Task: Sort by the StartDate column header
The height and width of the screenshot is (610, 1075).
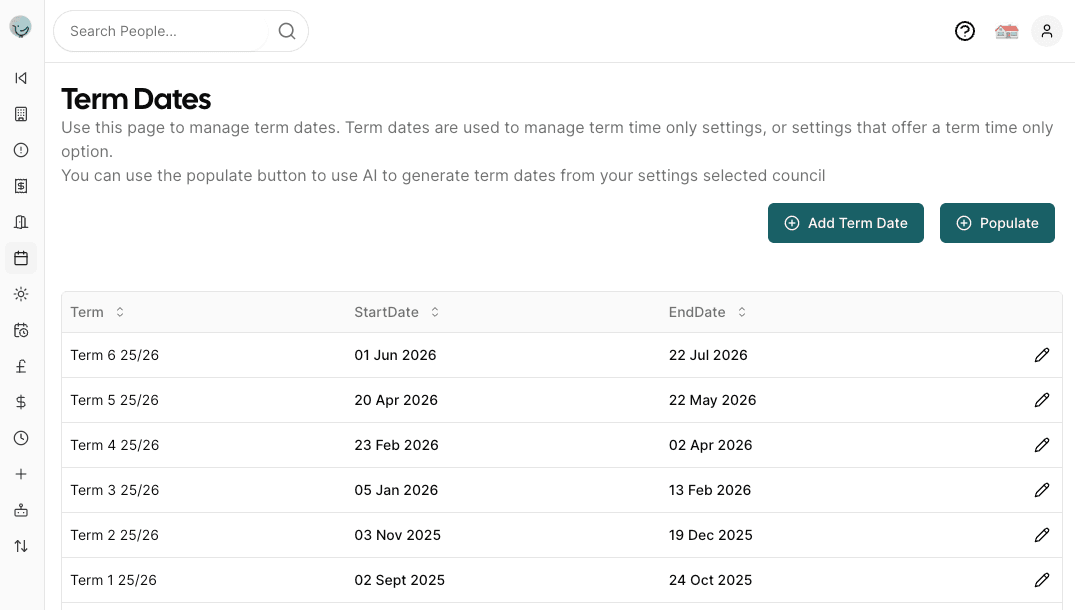Action: coord(396,312)
